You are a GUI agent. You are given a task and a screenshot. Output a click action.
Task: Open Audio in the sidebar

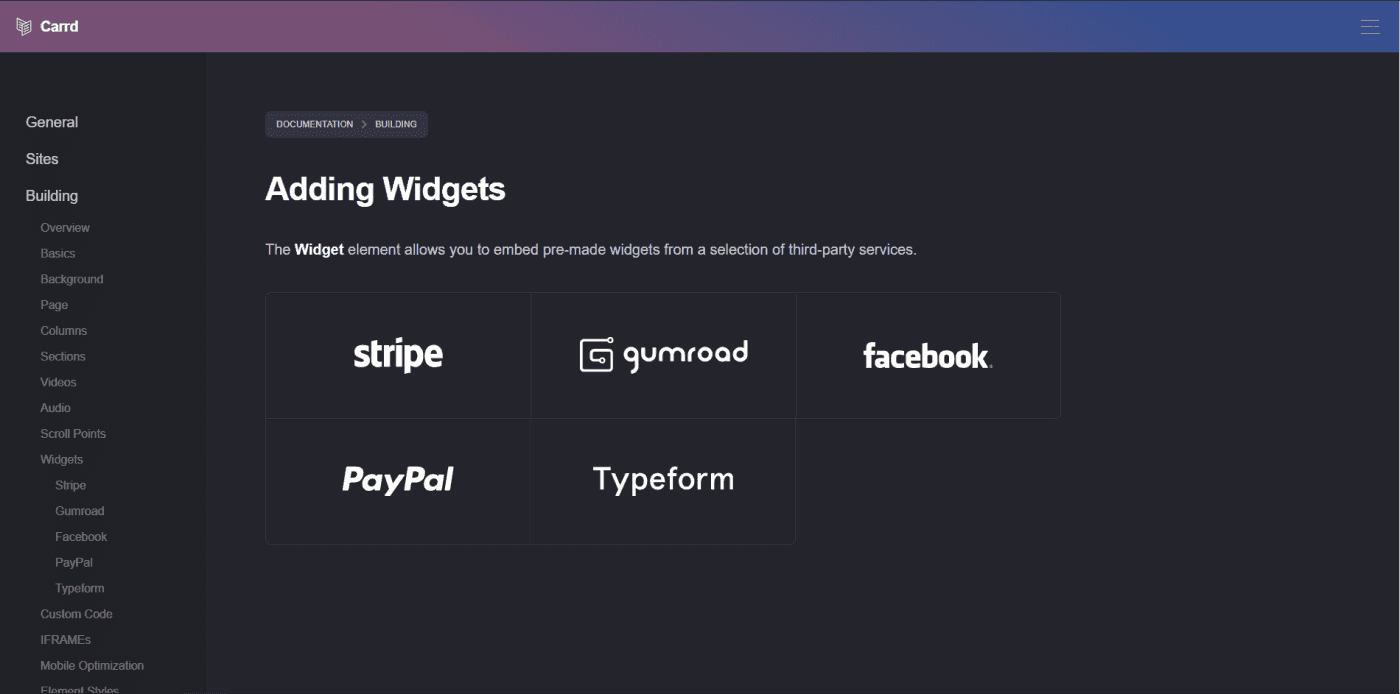click(55, 408)
